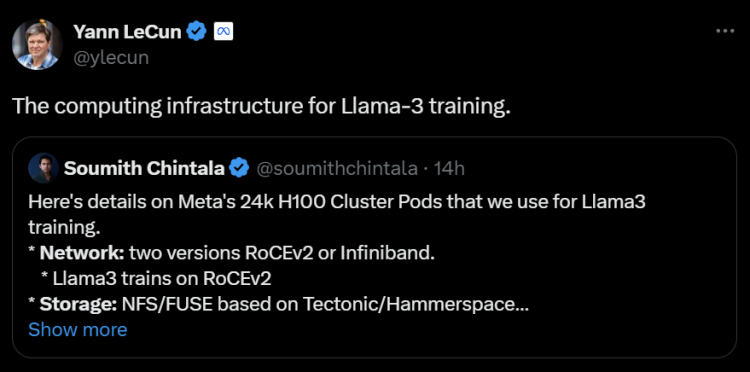Open Yann LeCun's profile picture
The image size is (750, 372).
[x=37, y=44]
